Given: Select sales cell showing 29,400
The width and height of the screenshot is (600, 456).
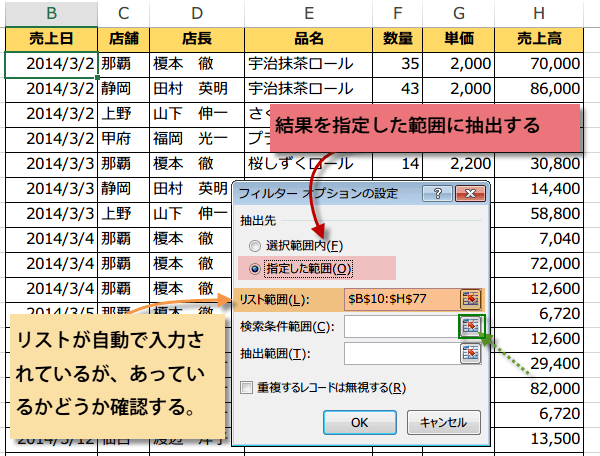Looking at the screenshot, I should click(539, 364).
